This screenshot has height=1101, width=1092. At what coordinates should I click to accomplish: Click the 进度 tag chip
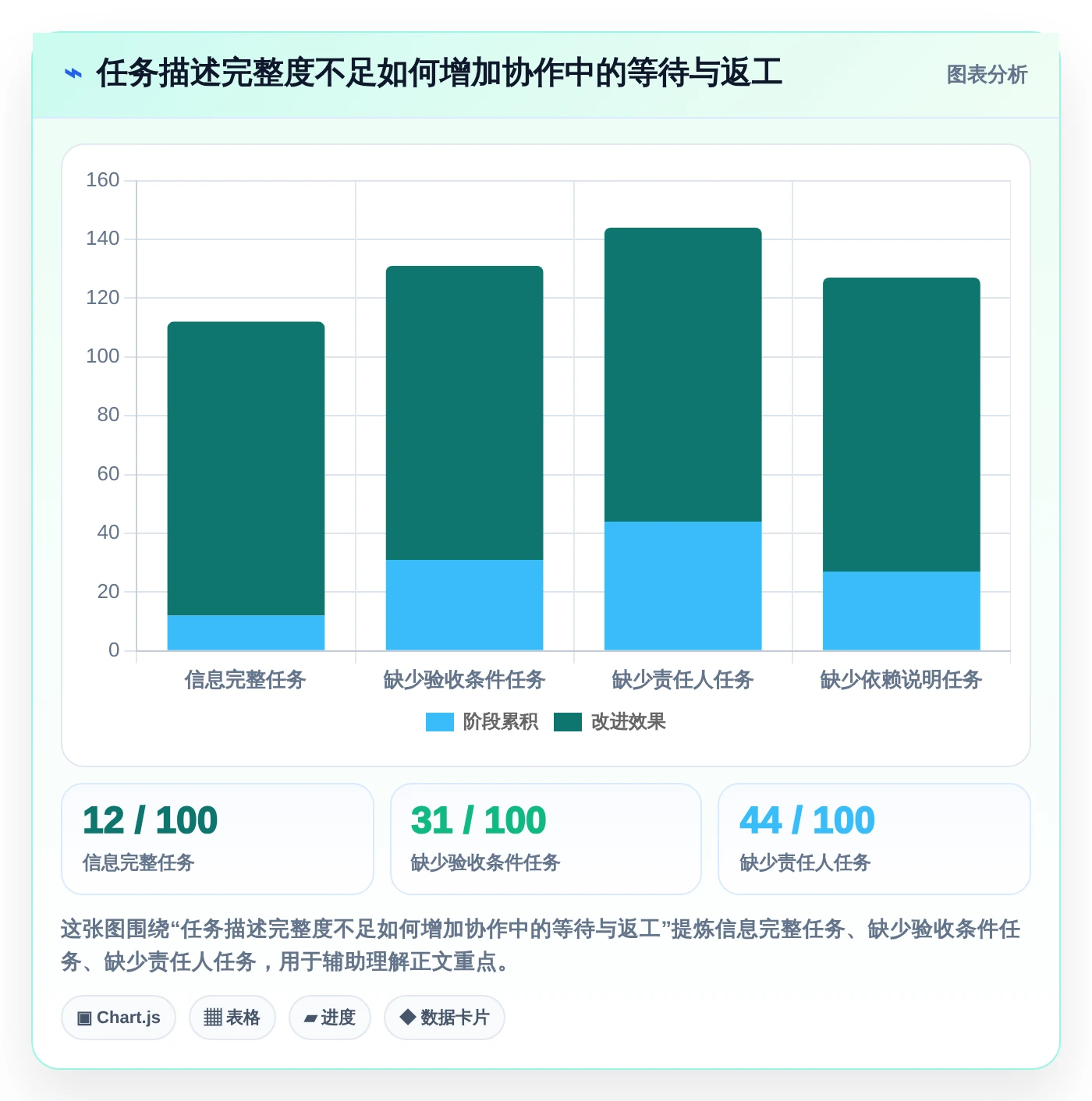pyautogui.click(x=330, y=1018)
